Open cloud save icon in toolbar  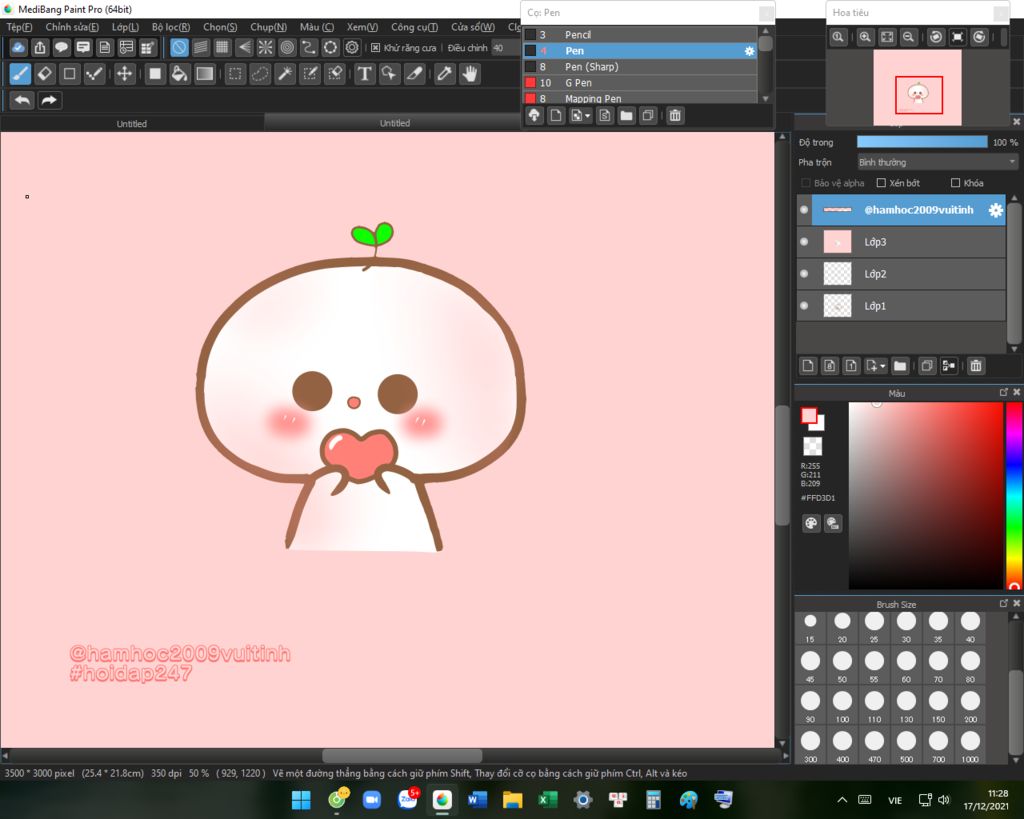click(x=18, y=47)
